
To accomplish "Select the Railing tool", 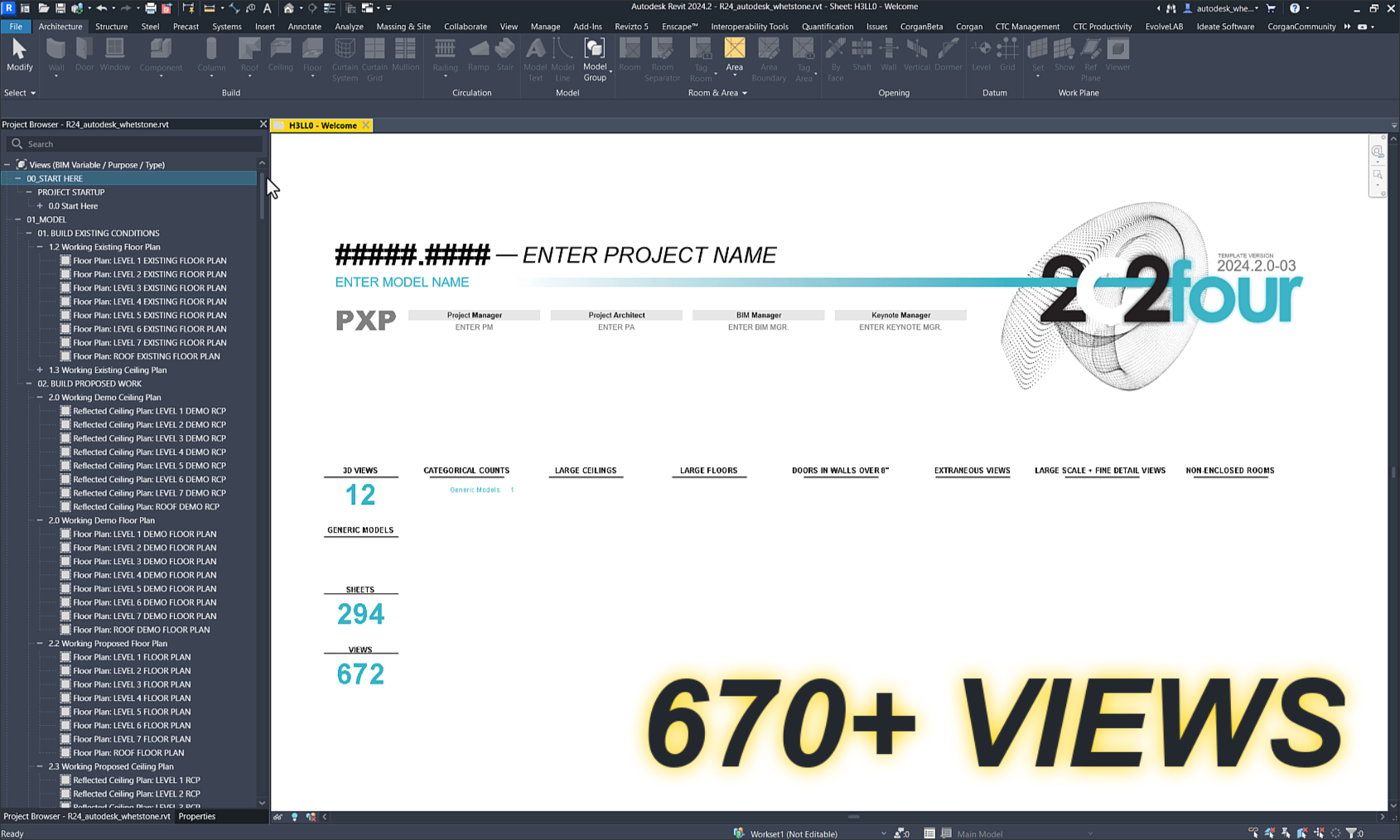I will coord(445,56).
